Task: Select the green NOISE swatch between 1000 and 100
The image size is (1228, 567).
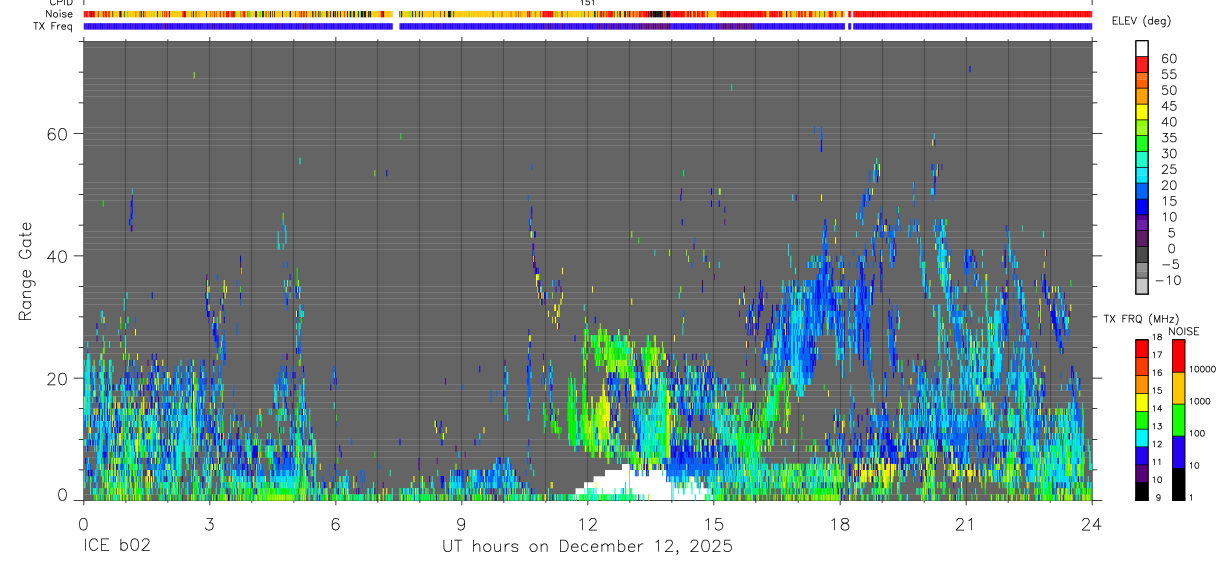Action: [x=1178, y=419]
